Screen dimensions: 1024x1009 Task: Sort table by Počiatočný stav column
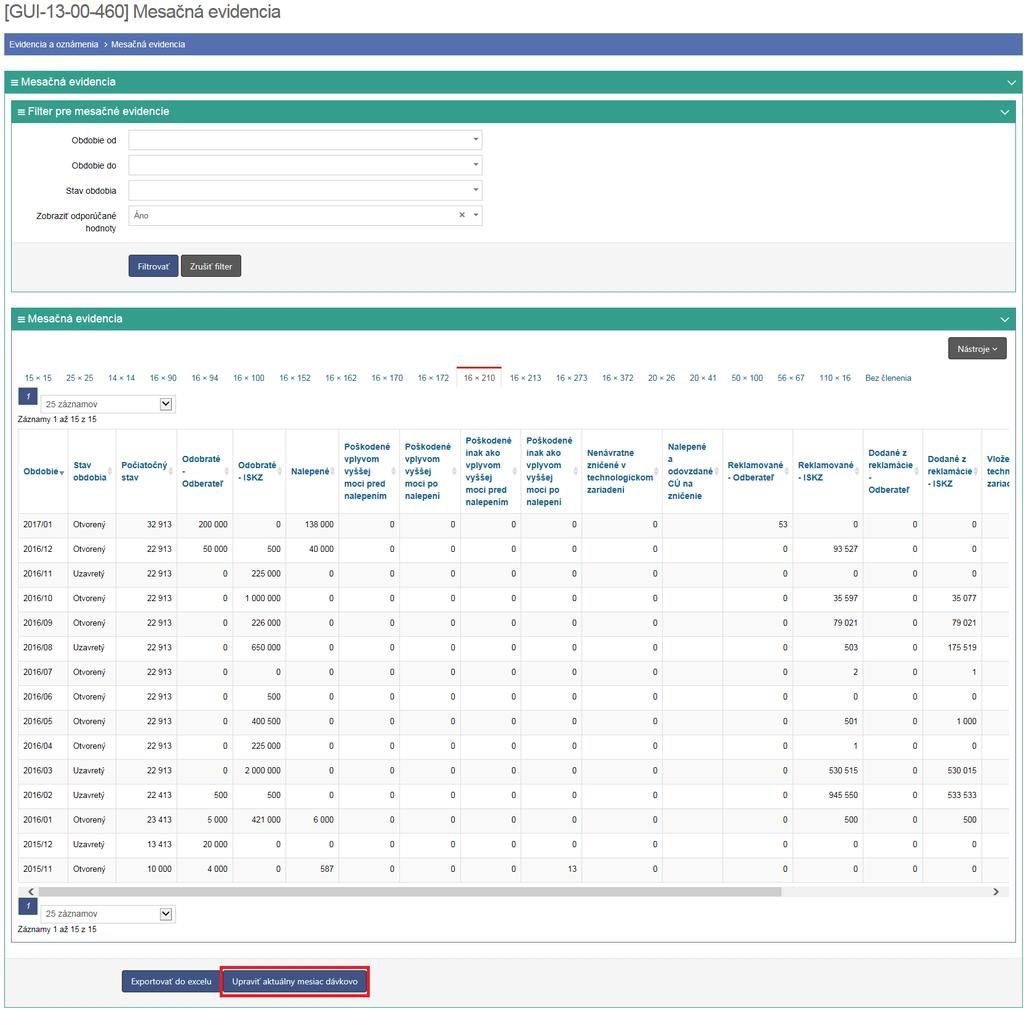(146, 472)
